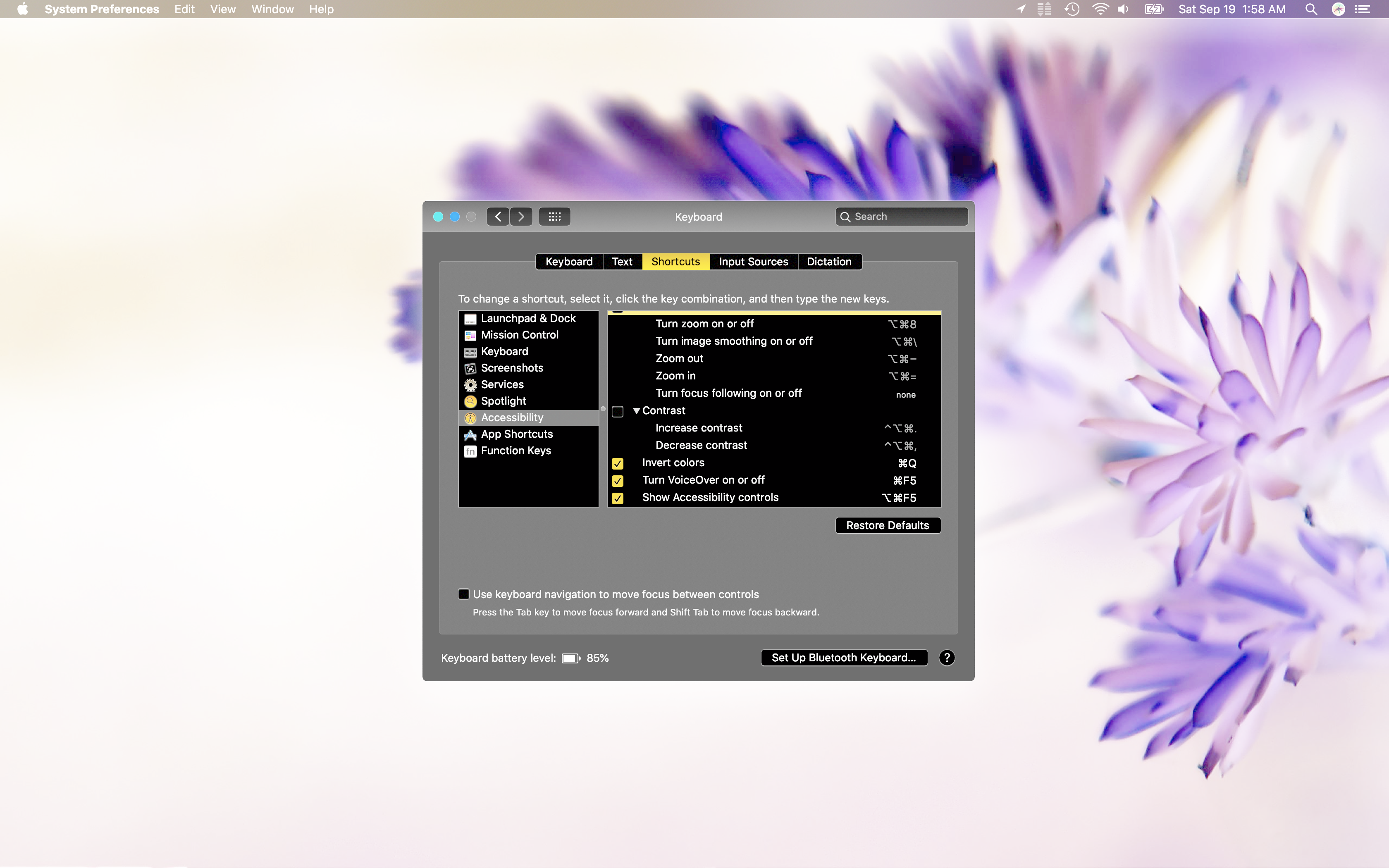The height and width of the screenshot is (868, 1389).
Task: Select the Decrease contrast row
Action: click(x=774, y=445)
